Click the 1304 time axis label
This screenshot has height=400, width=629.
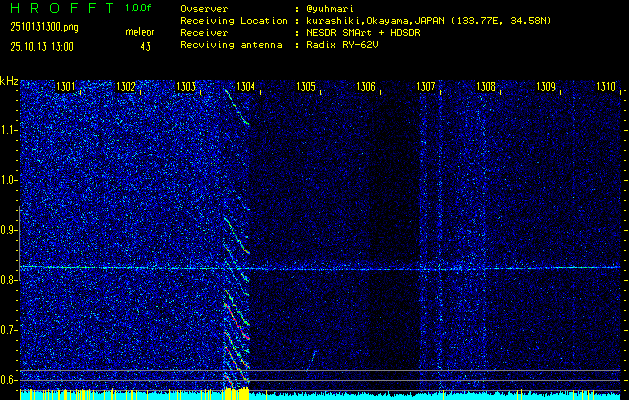(246, 87)
